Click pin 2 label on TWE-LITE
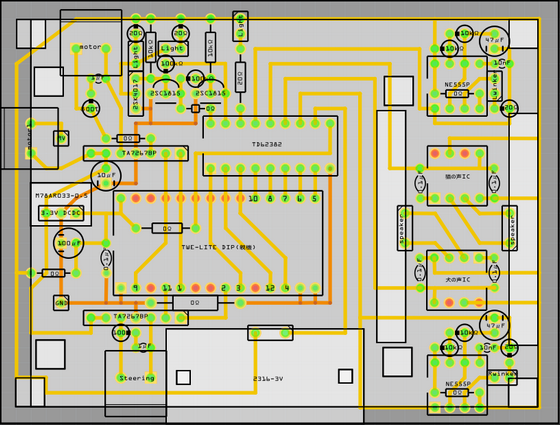 pos(224,288)
